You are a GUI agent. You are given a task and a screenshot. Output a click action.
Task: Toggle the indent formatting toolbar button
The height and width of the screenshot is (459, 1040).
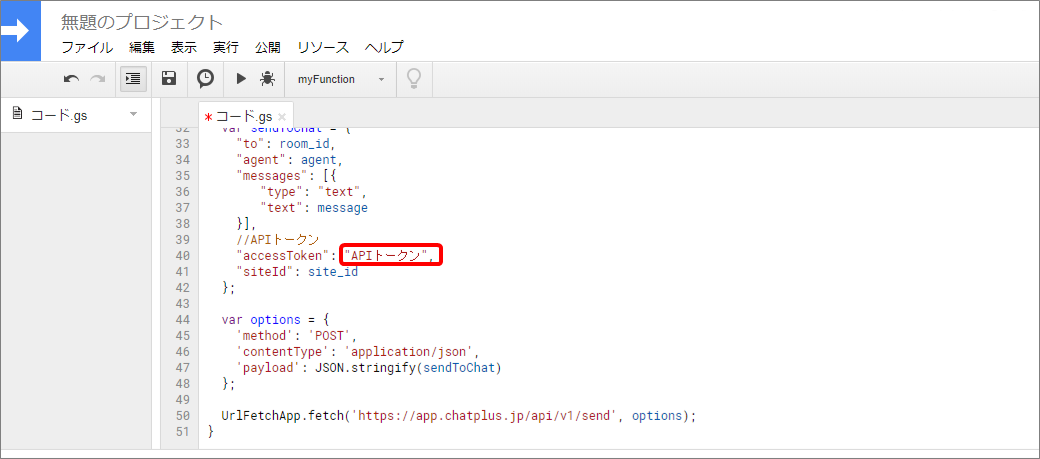point(133,79)
